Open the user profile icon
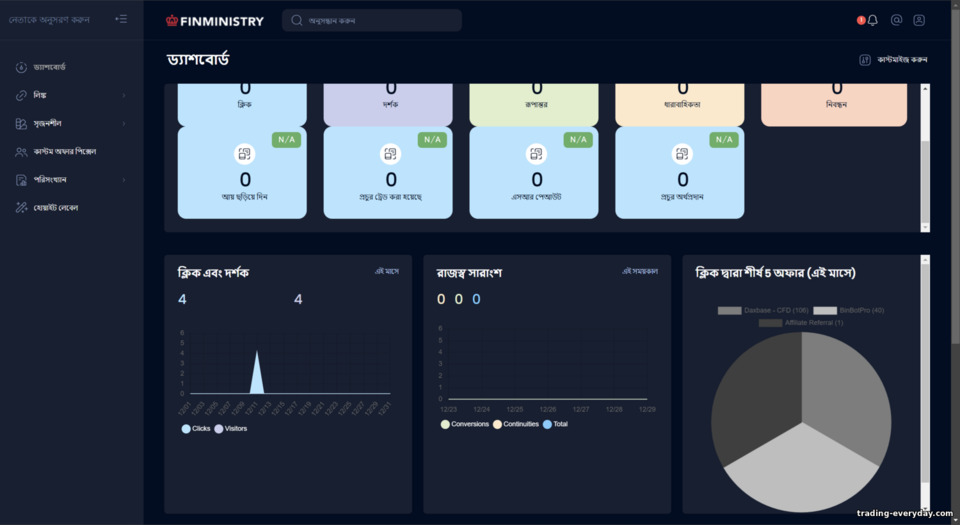The image size is (960, 525). click(919, 20)
